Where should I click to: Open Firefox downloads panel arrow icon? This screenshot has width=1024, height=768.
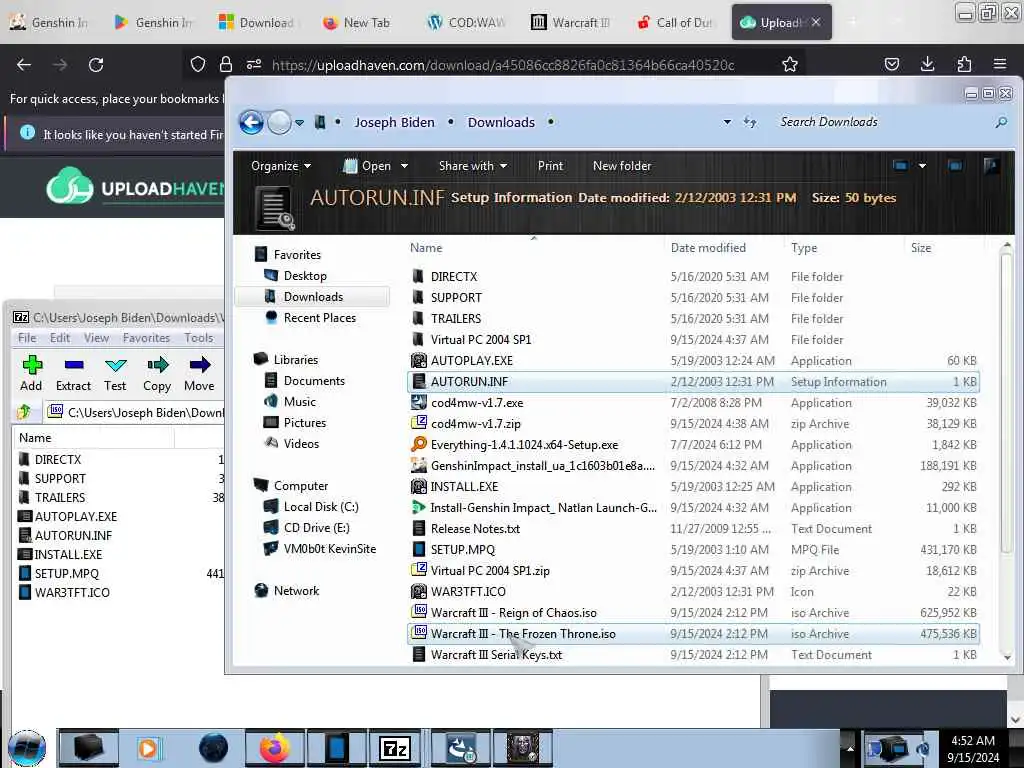(927, 64)
